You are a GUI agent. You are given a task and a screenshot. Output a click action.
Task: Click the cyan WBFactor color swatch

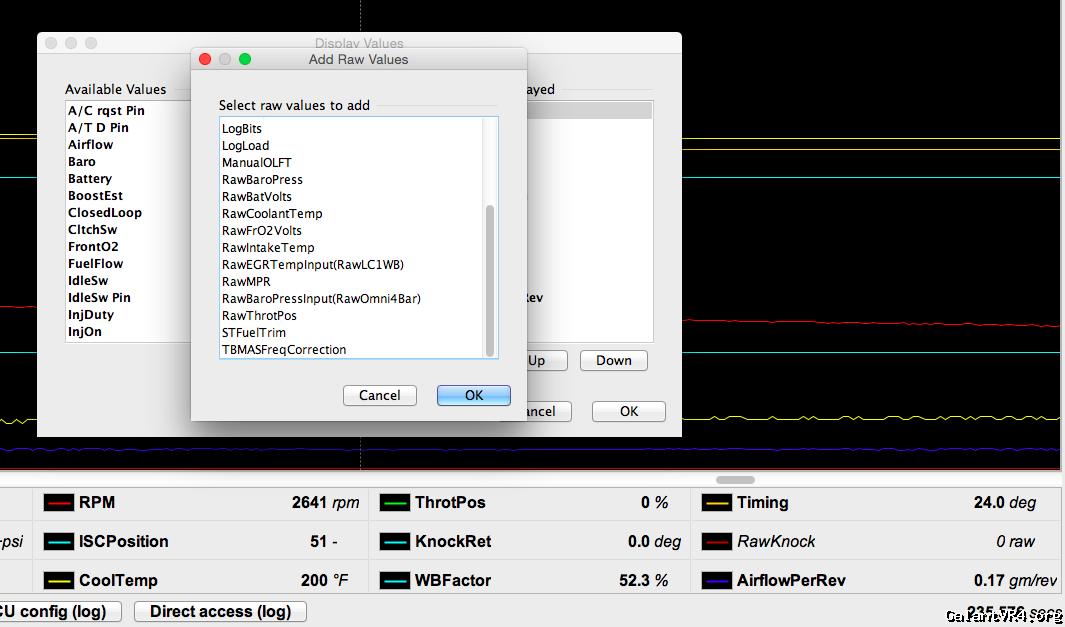click(395, 581)
